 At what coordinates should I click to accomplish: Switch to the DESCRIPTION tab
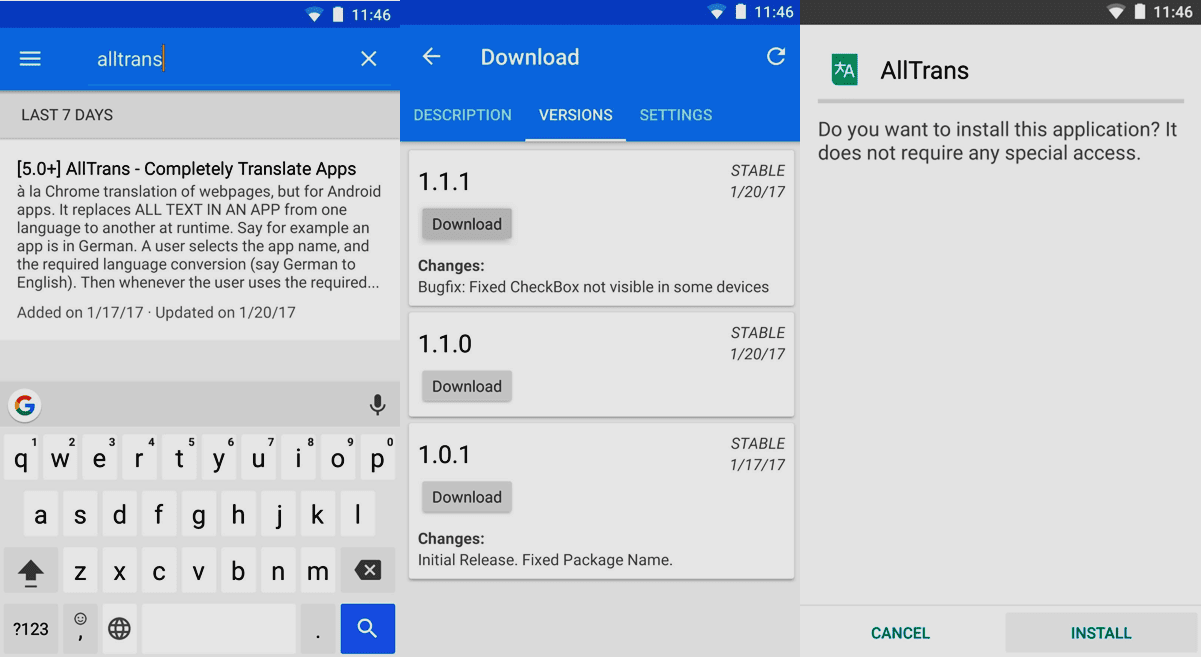click(462, 115)
